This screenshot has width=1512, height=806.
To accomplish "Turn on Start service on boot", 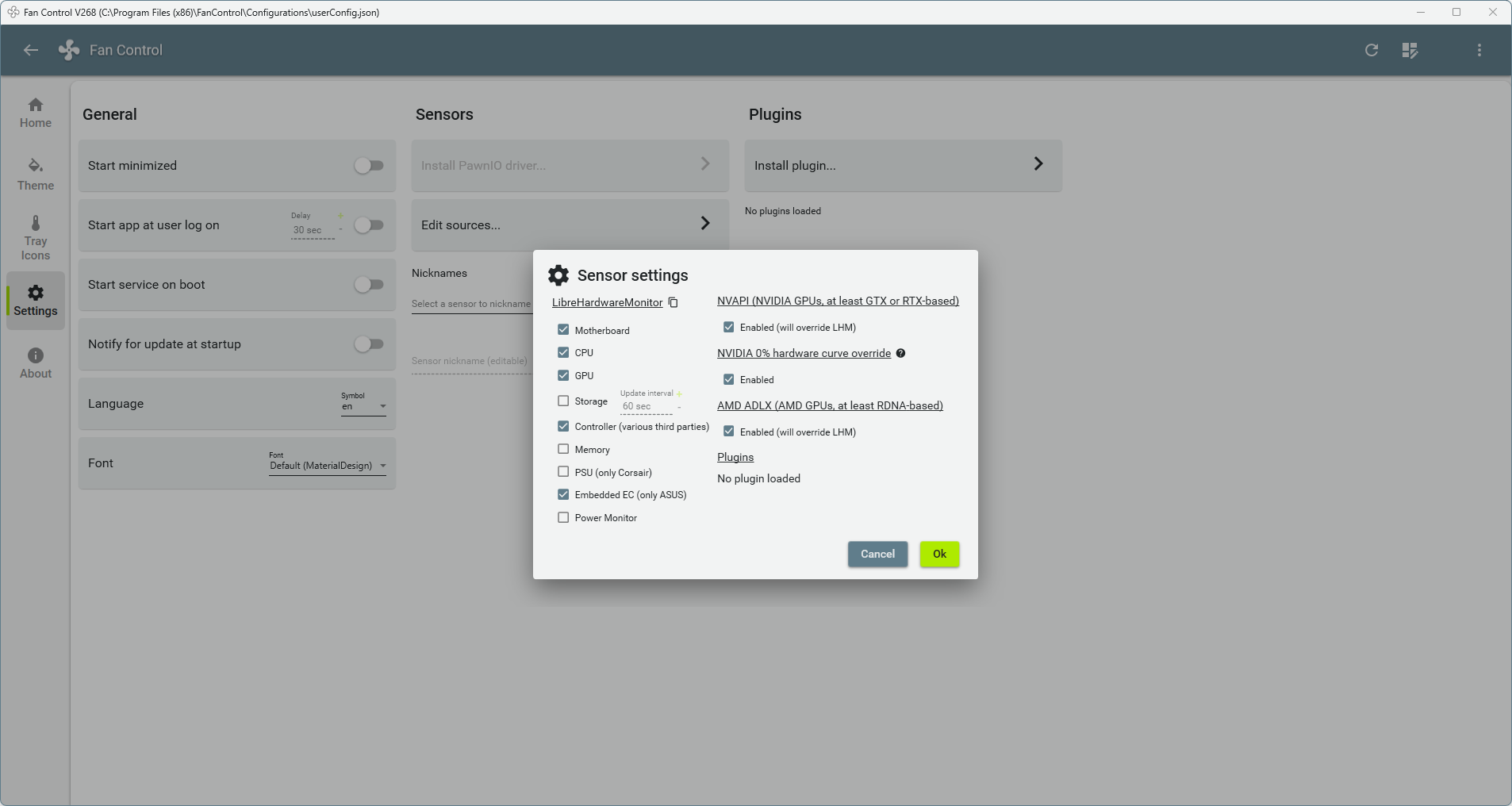I will click(369, 285).
